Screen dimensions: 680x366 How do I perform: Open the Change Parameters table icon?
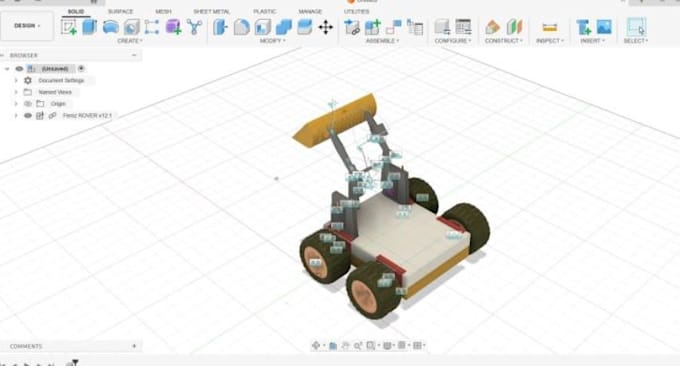click(463, 27)
